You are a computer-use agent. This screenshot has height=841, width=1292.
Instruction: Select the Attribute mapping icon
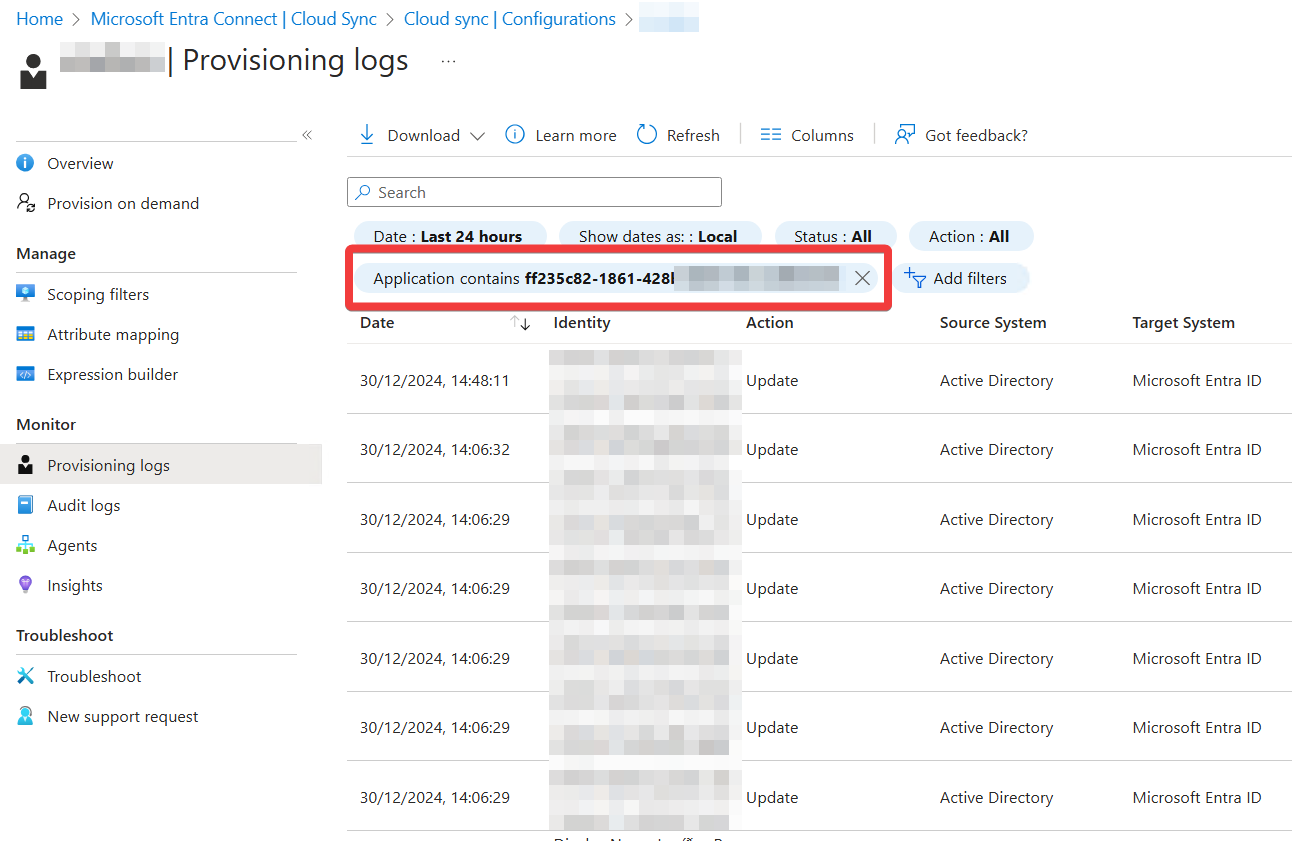24,333
